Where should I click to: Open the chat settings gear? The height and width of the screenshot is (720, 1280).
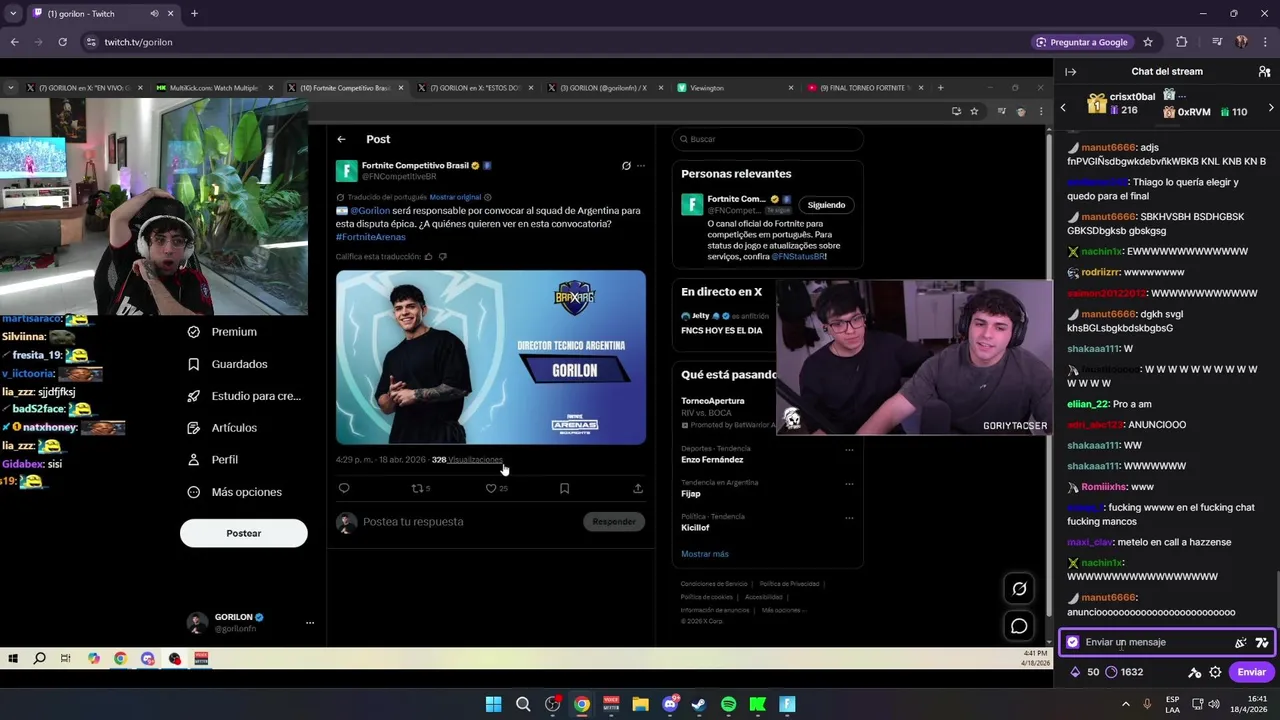(x=1215, y=673)
